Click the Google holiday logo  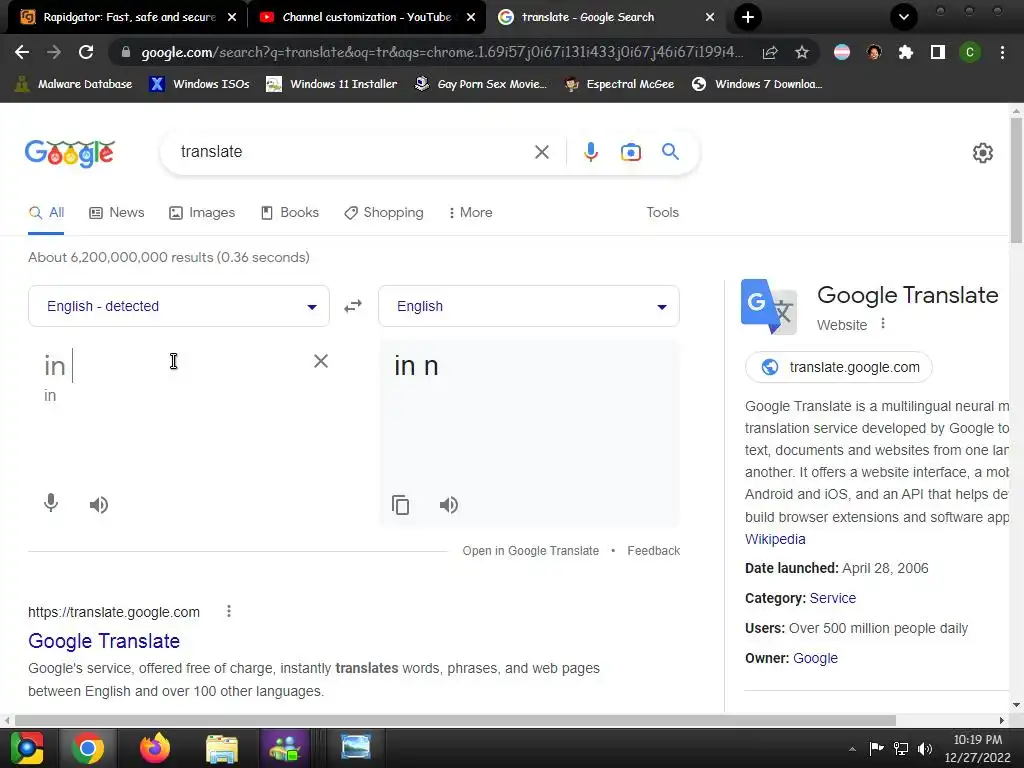point(70,153)
